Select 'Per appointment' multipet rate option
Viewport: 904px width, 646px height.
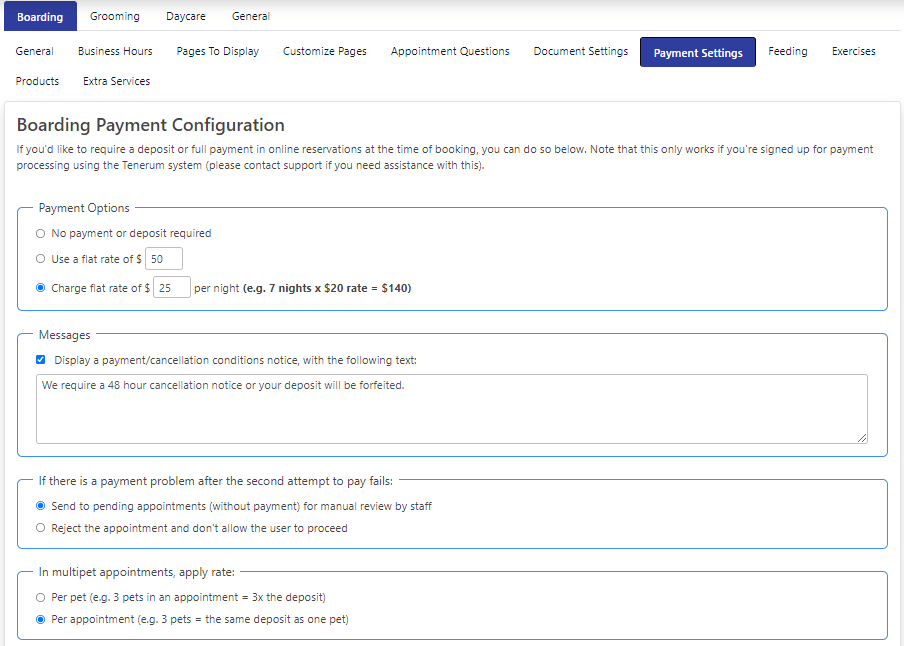(41, 619)
